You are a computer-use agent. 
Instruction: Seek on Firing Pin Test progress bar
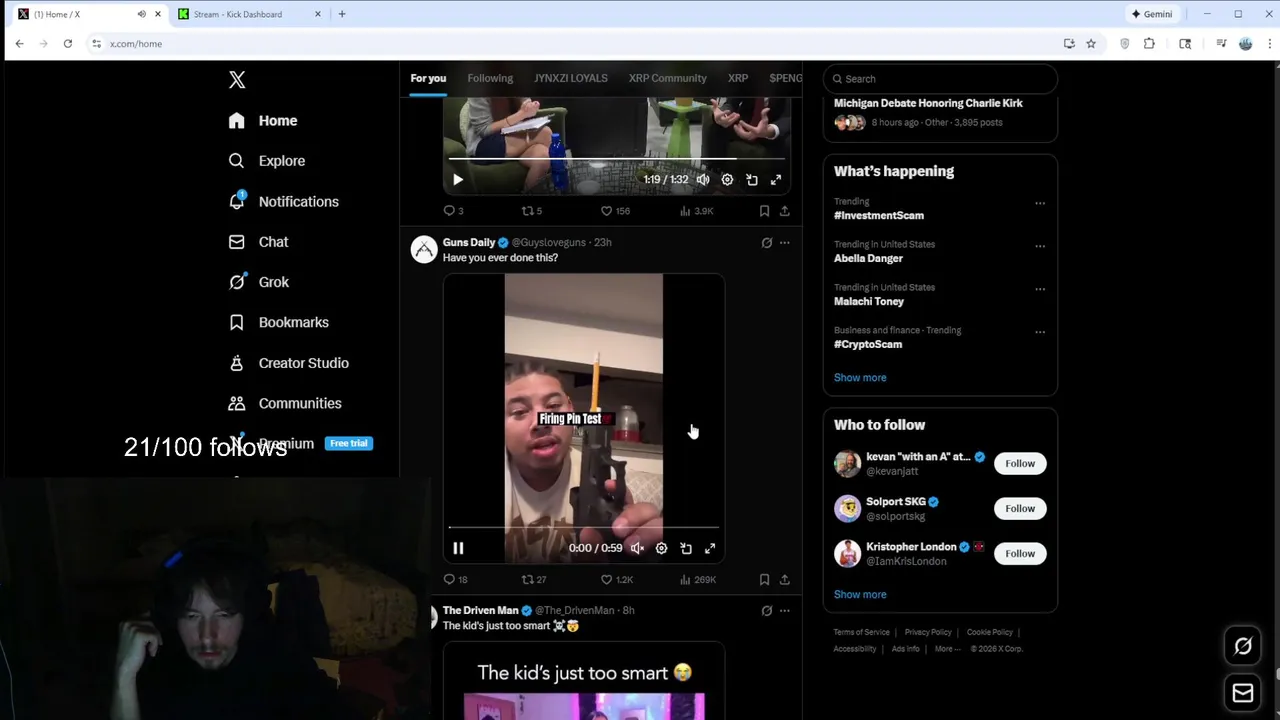(x=584, y=527)
